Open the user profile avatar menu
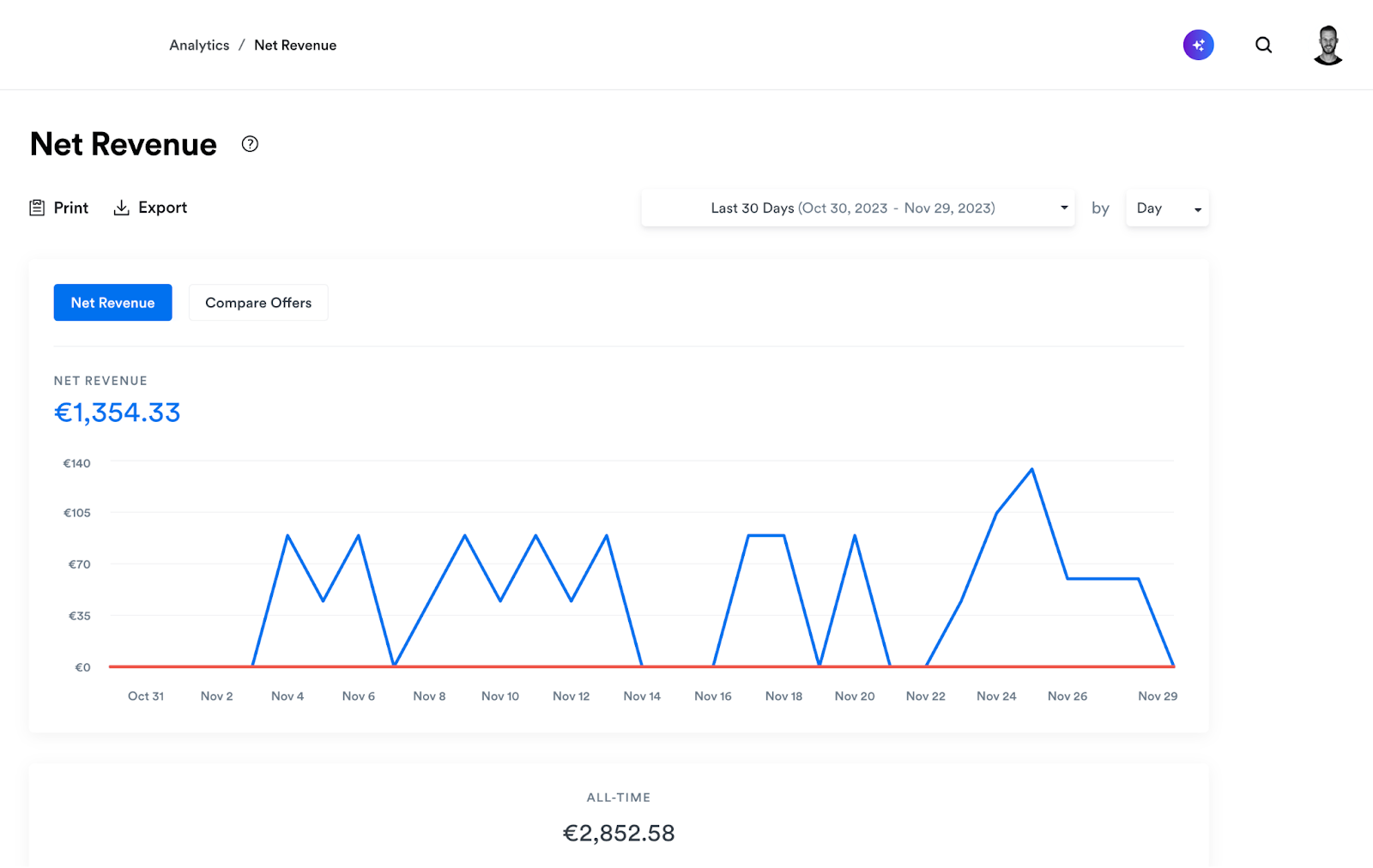This screenshot has width=1373, height=868. coord(1328,45)
